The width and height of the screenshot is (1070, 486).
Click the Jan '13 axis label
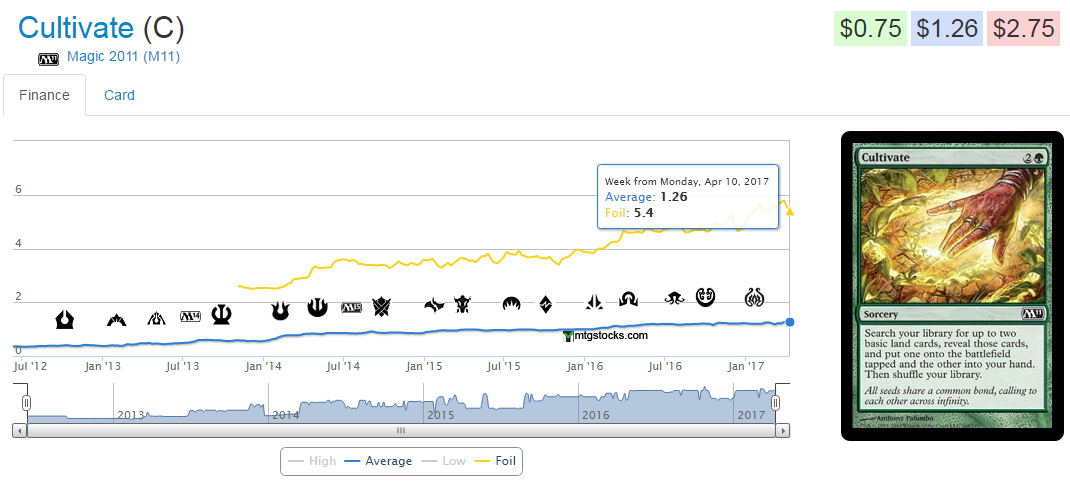coord(103,367)
